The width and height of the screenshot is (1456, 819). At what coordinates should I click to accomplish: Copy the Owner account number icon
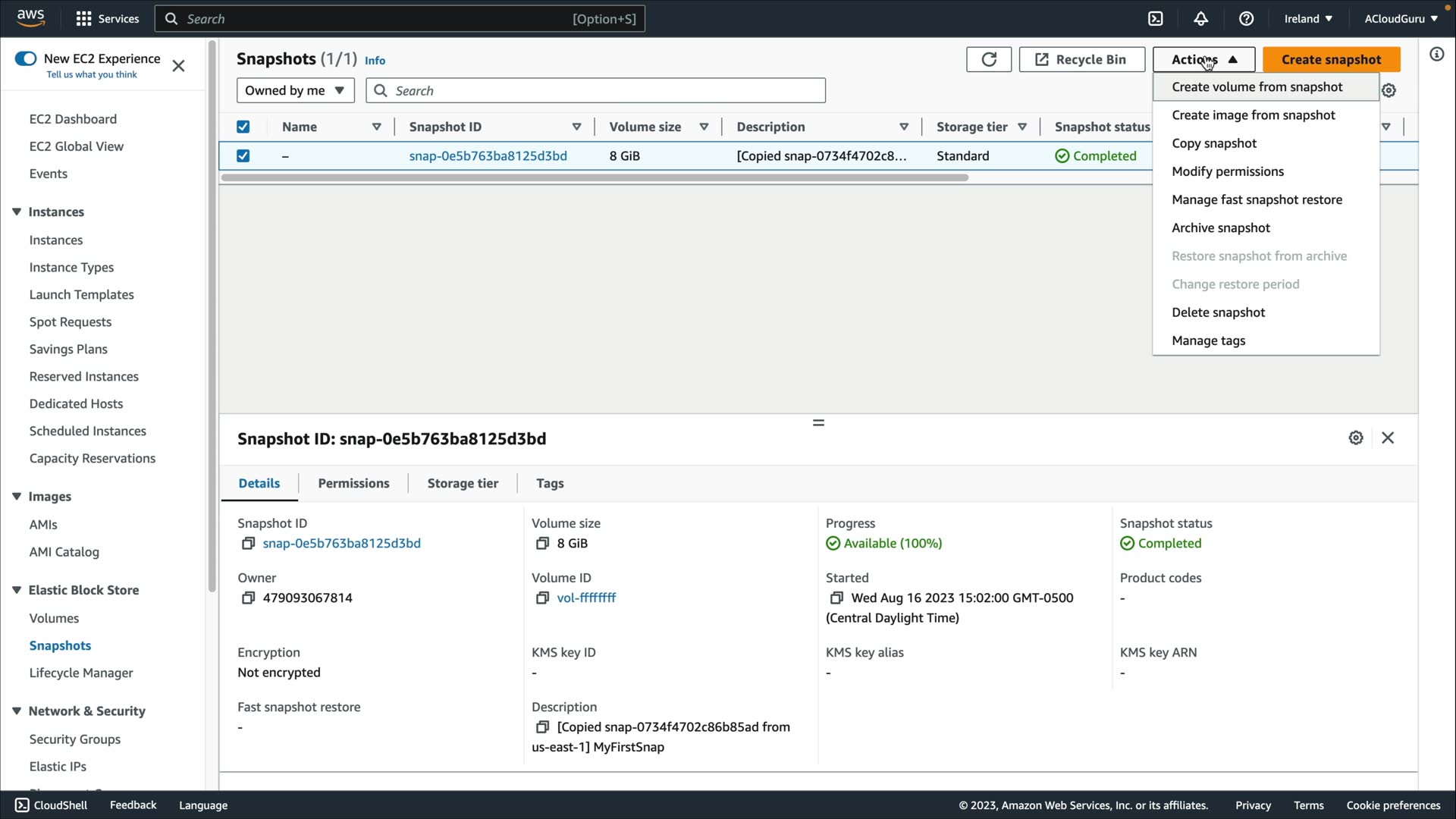[x=248, y=598]
